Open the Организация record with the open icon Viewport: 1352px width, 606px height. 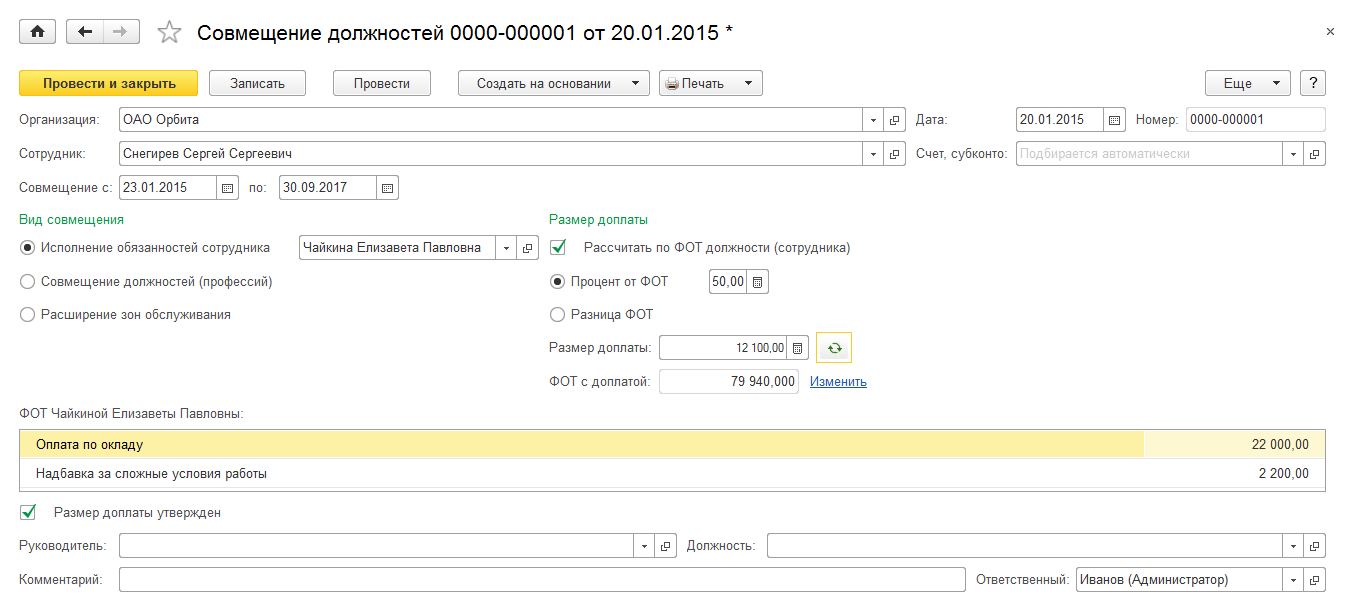pyautogui.click(x=895, y=120)
